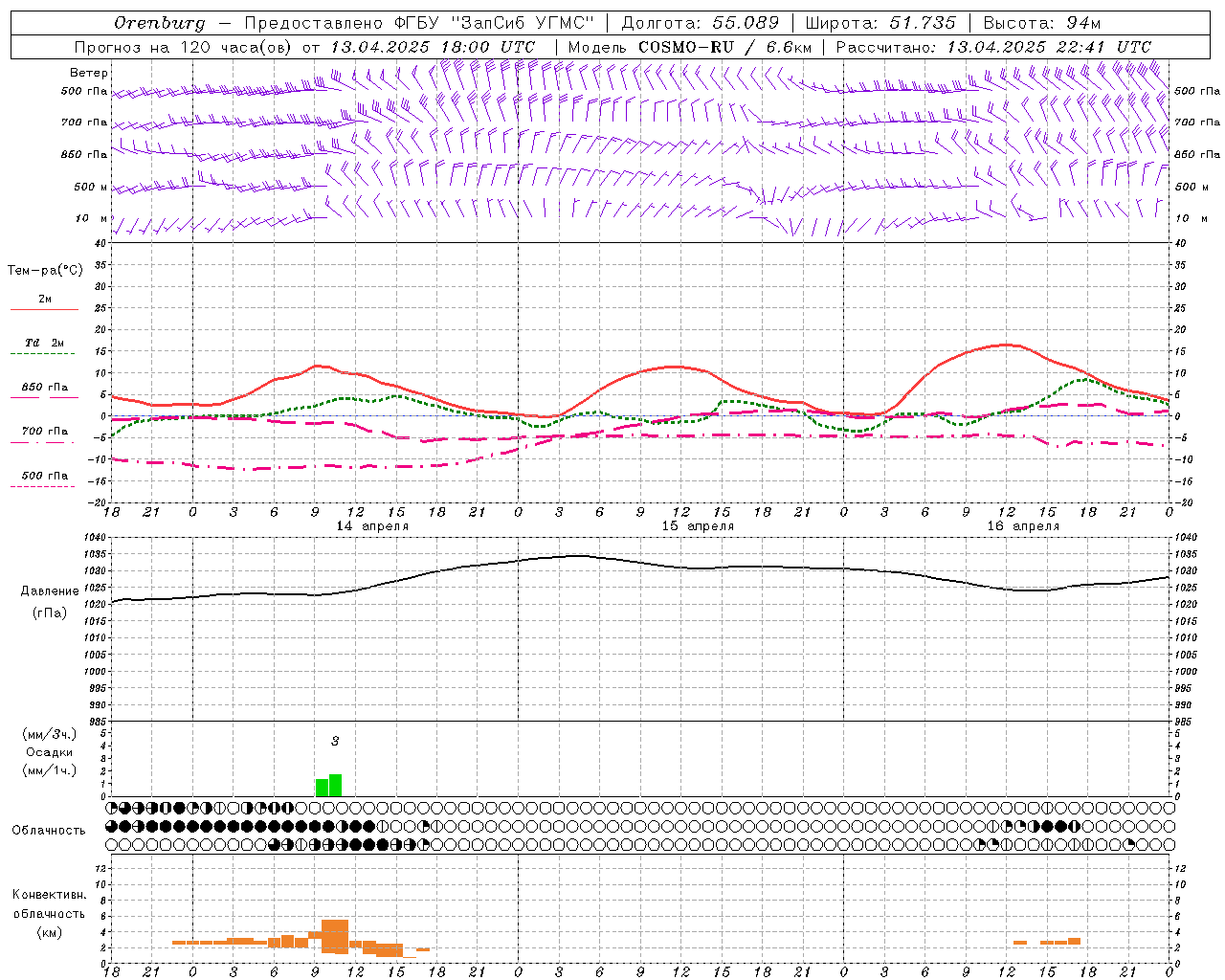This screenshot has width=1225, height=980.
Task: Click the 'Давление' pressure panel label
Action: [x=50, y=591]
